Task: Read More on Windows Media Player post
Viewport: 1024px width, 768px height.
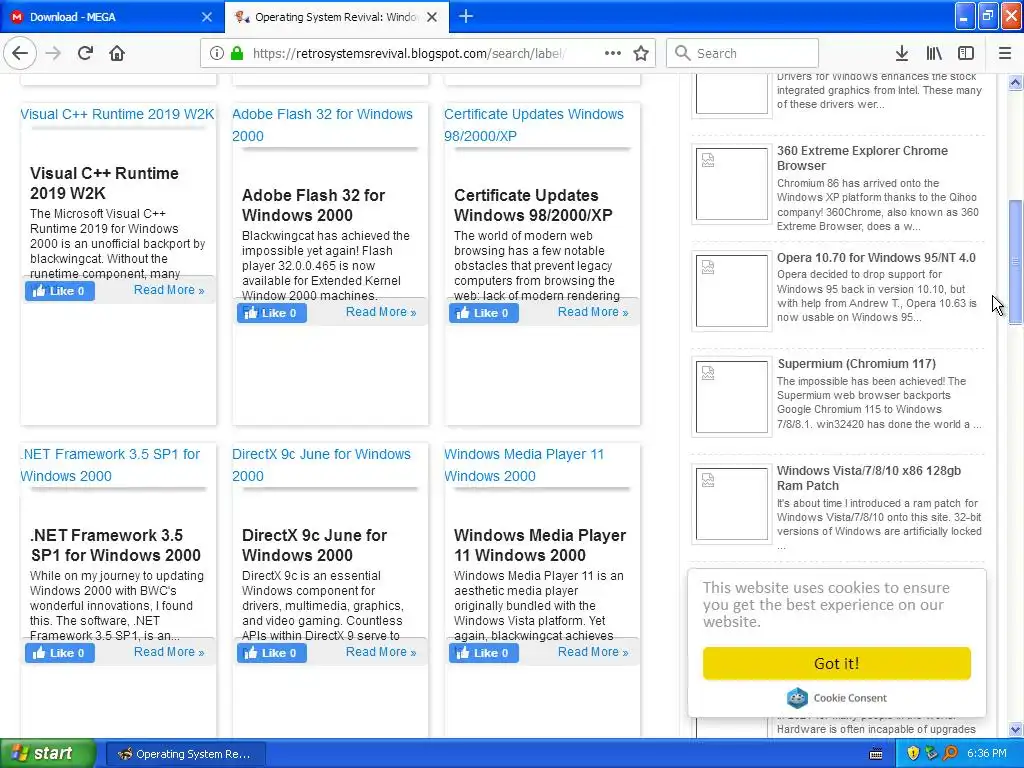Action: point(593,652)
